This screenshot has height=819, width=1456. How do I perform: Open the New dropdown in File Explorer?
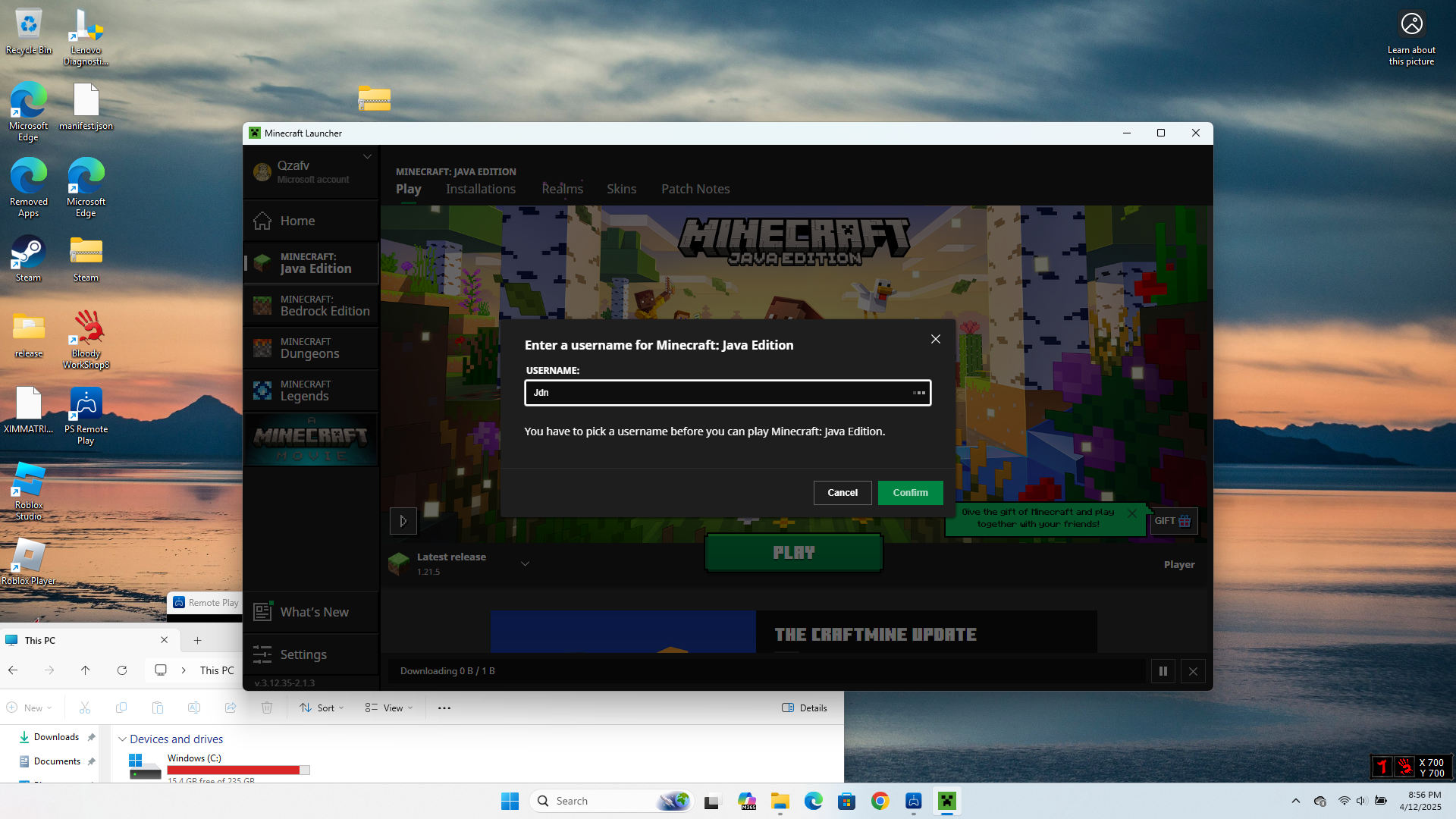click(30, 708)
